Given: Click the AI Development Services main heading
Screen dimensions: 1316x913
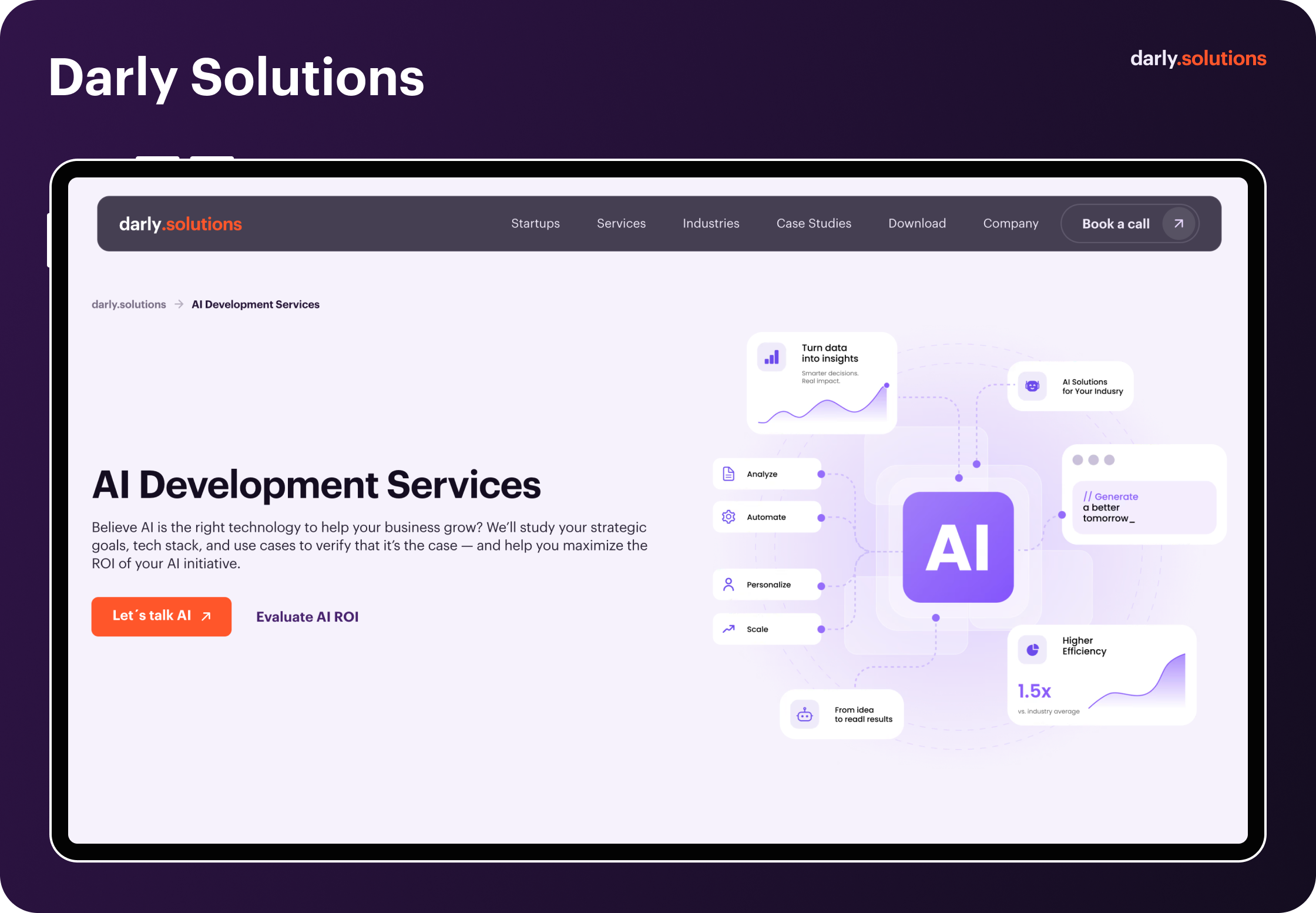Looking at the screenshot, I should (316, 485).
